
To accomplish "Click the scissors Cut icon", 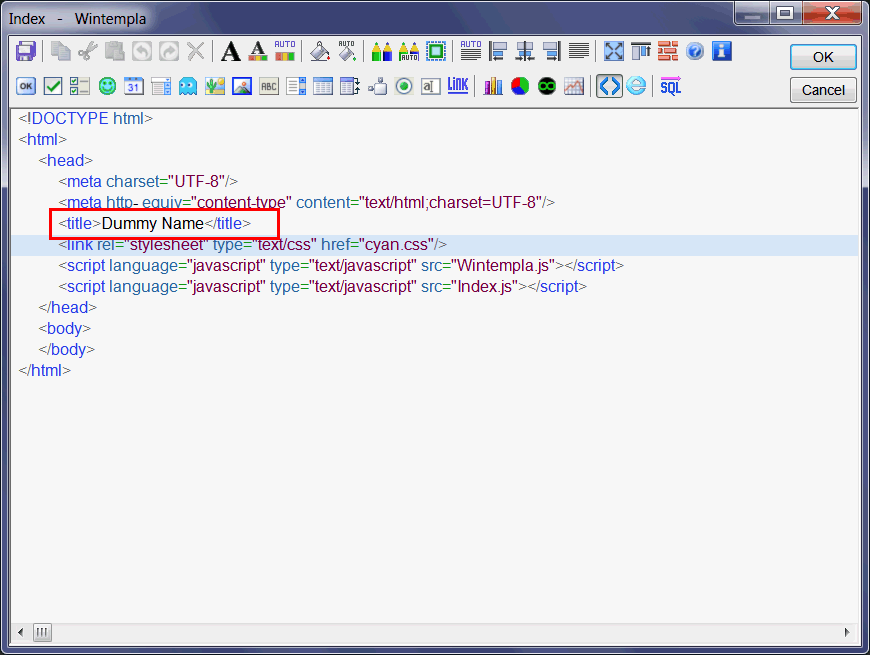I will pos(88,52).
